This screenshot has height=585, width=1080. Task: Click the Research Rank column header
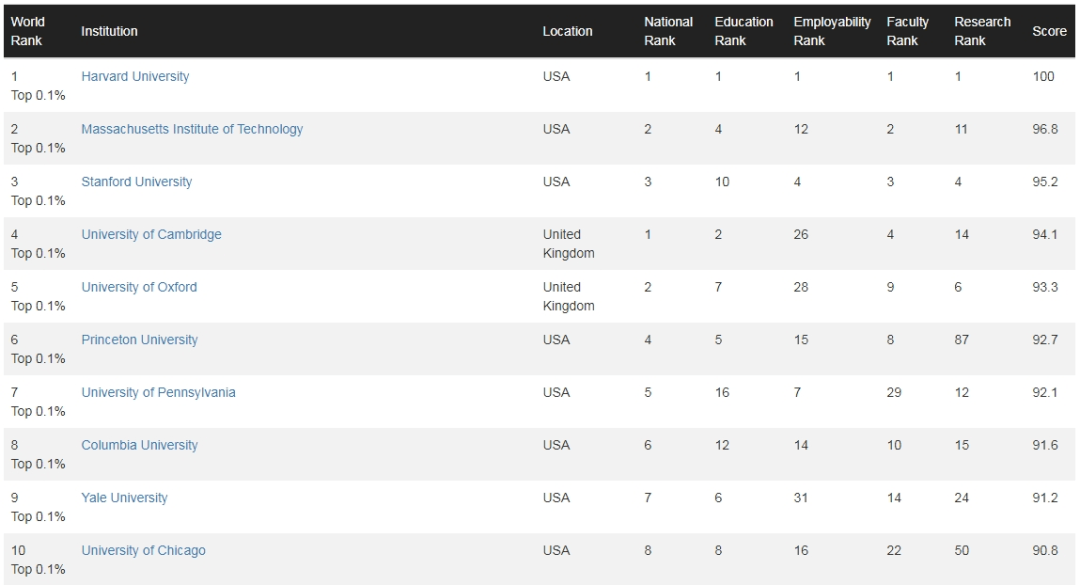tap(982, 31)
